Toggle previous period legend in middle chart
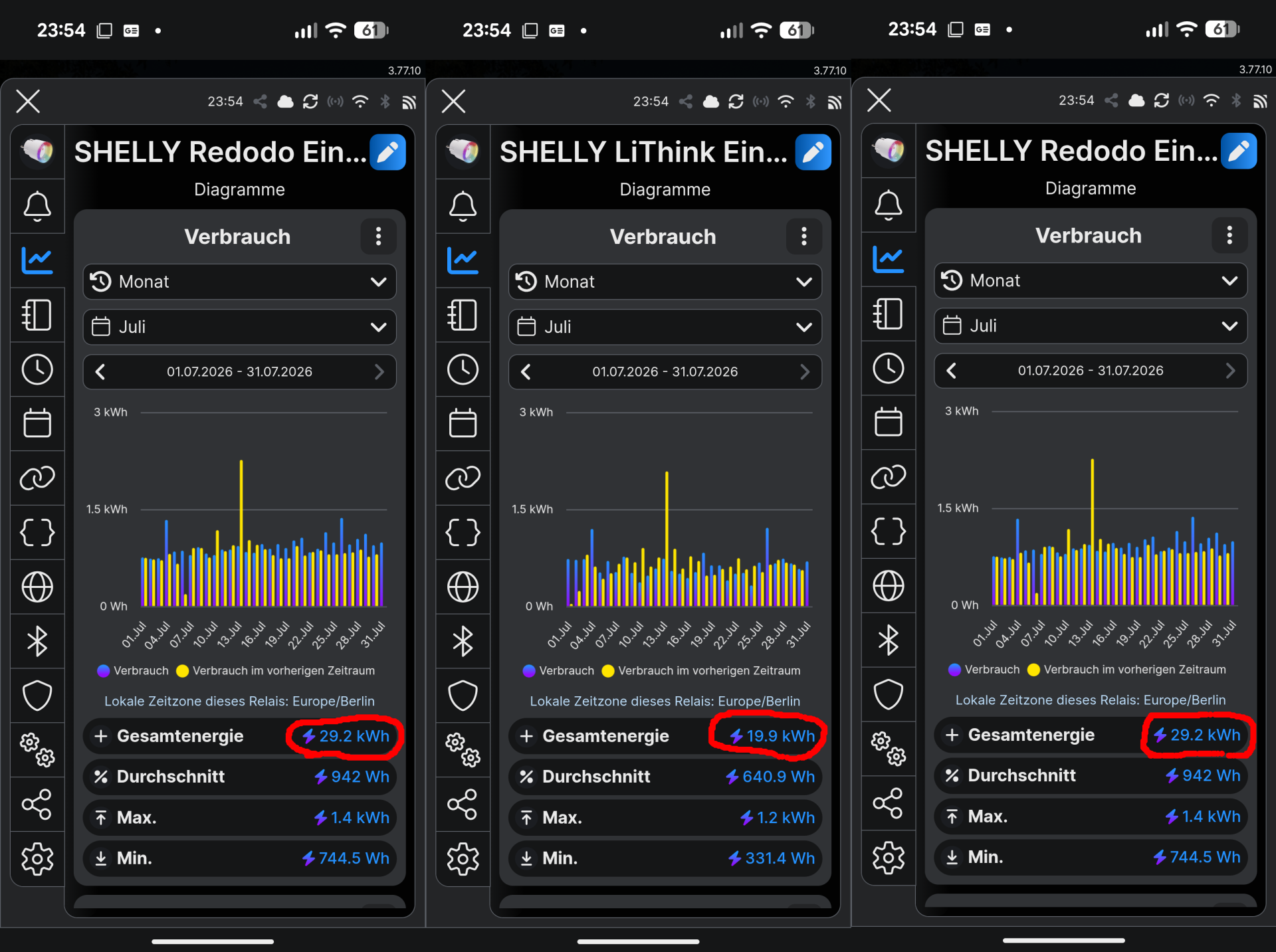 [x=701, y=671]
